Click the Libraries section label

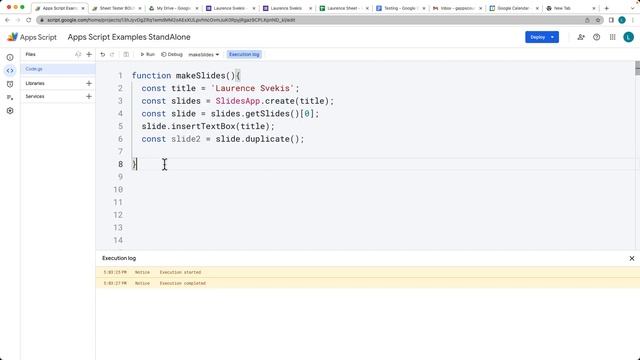(35, 83)
